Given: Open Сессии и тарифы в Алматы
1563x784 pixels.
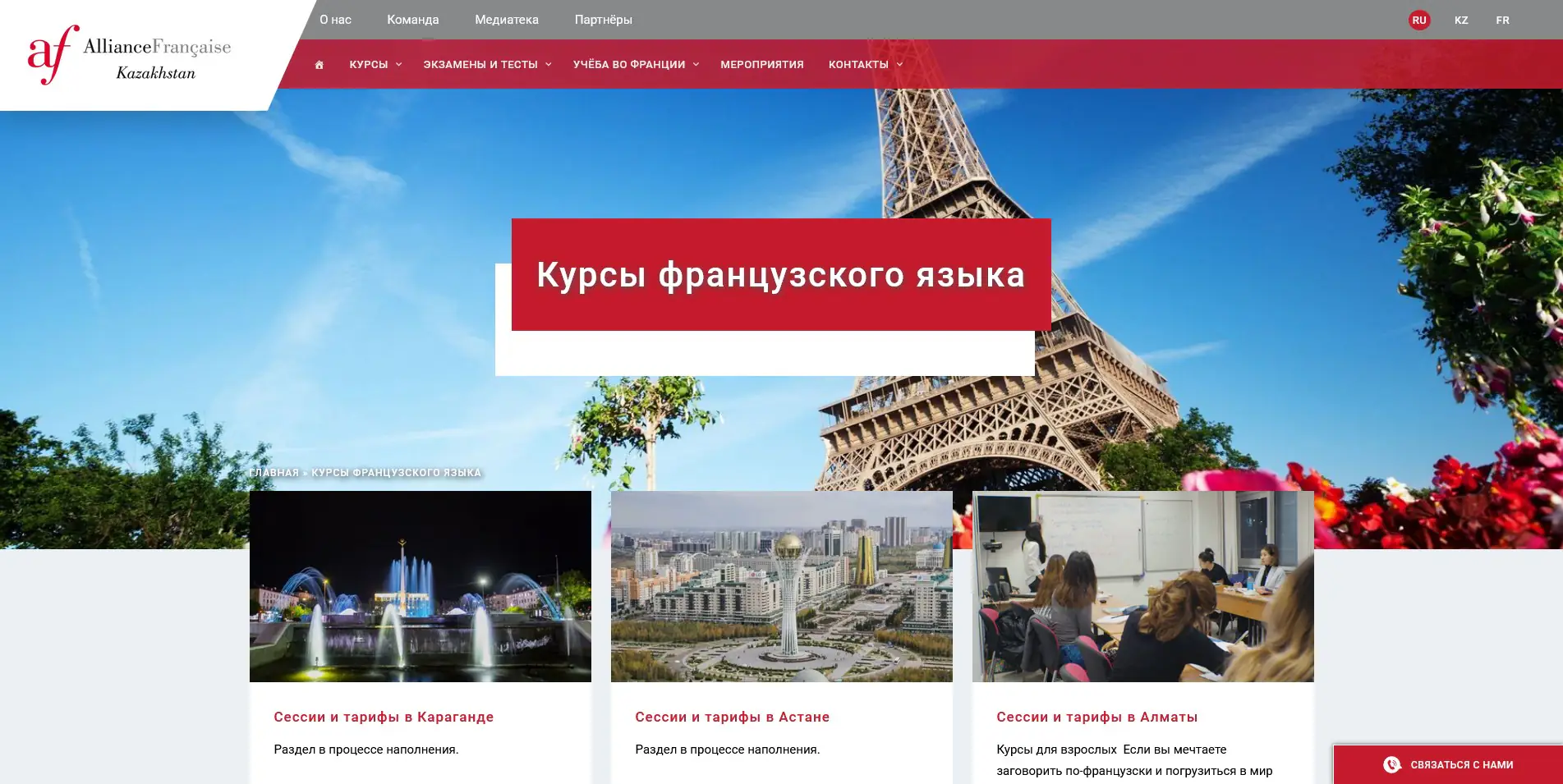Looking at the screenshot, I should (x=1096, y=717).
